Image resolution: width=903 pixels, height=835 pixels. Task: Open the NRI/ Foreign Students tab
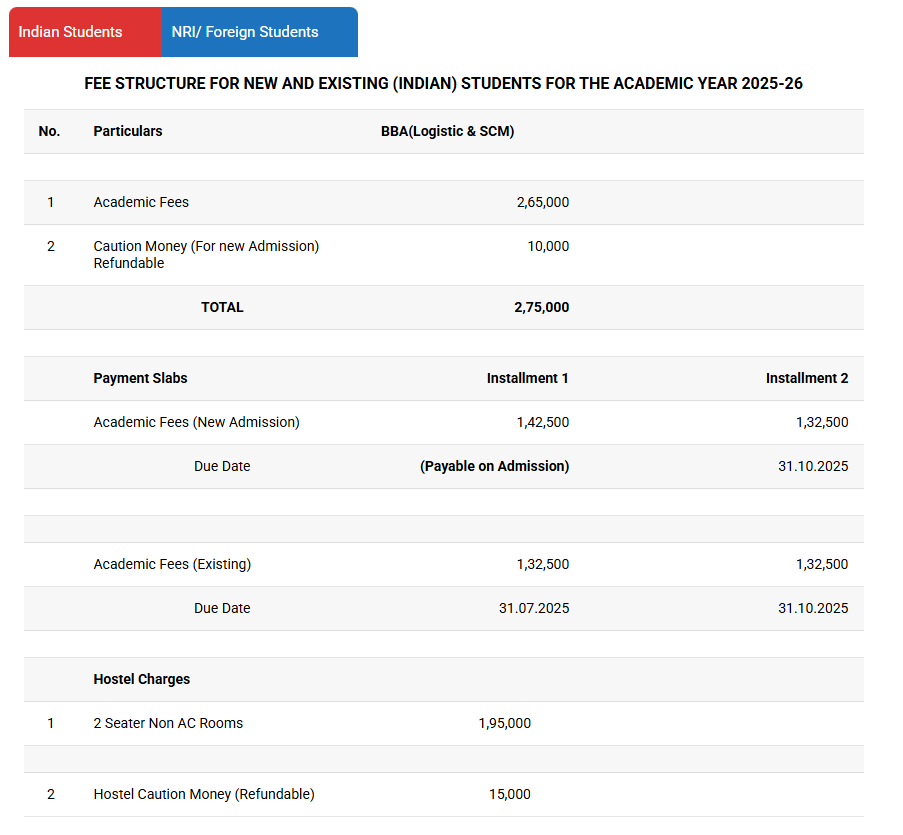(x=245, y=32)
